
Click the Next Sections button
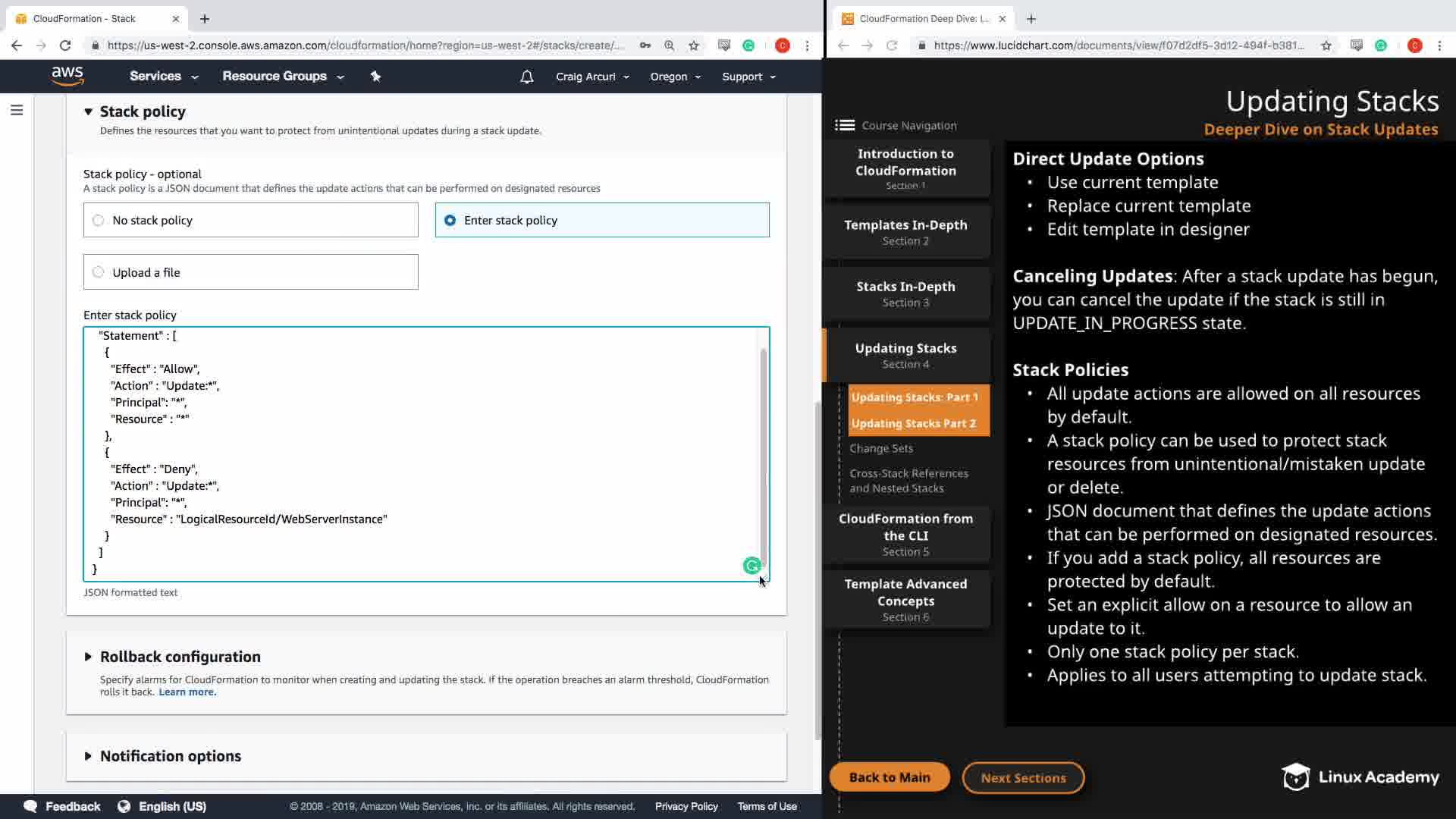pyautogui.click(x=1022, y=777)
